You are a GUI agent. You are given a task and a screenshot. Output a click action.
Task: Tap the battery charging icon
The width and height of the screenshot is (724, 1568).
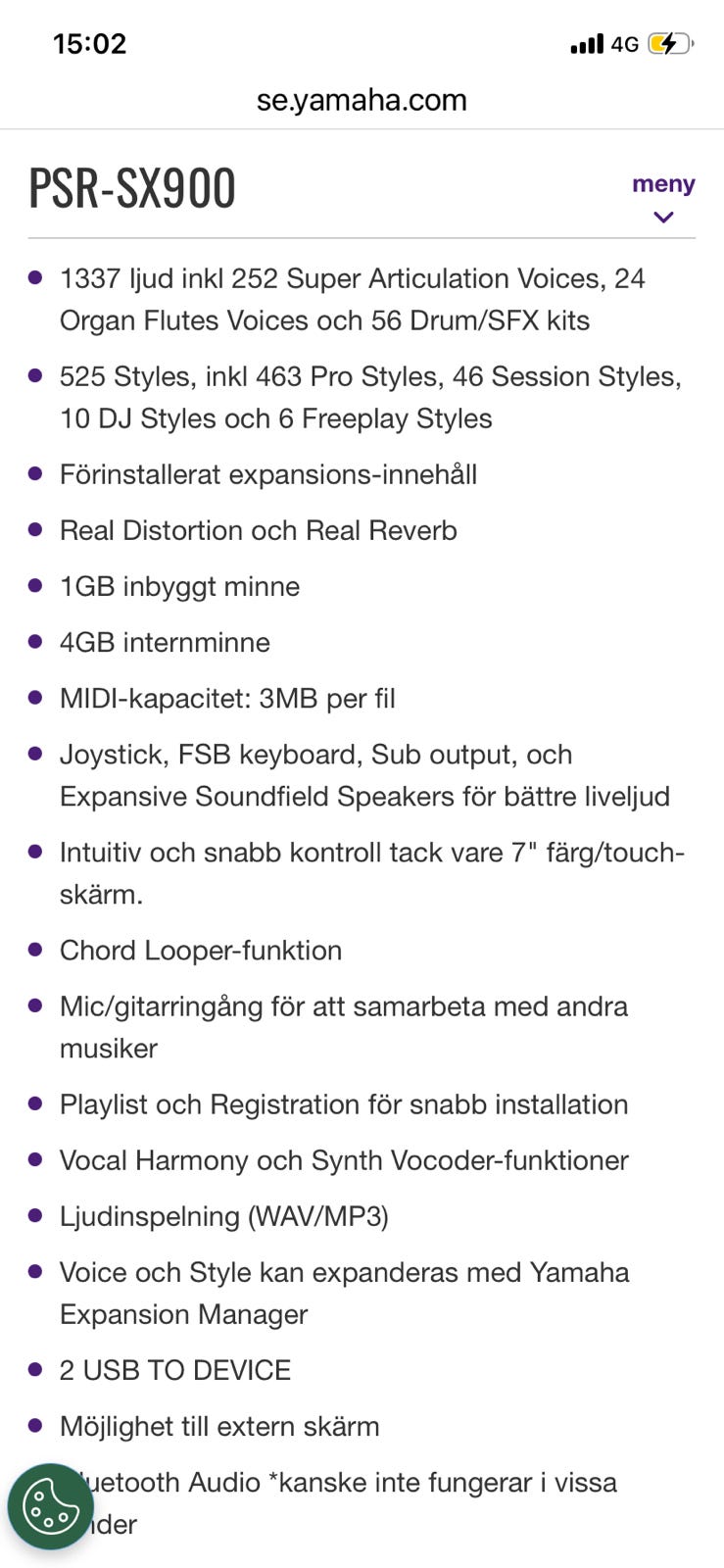tap(670, 43)
